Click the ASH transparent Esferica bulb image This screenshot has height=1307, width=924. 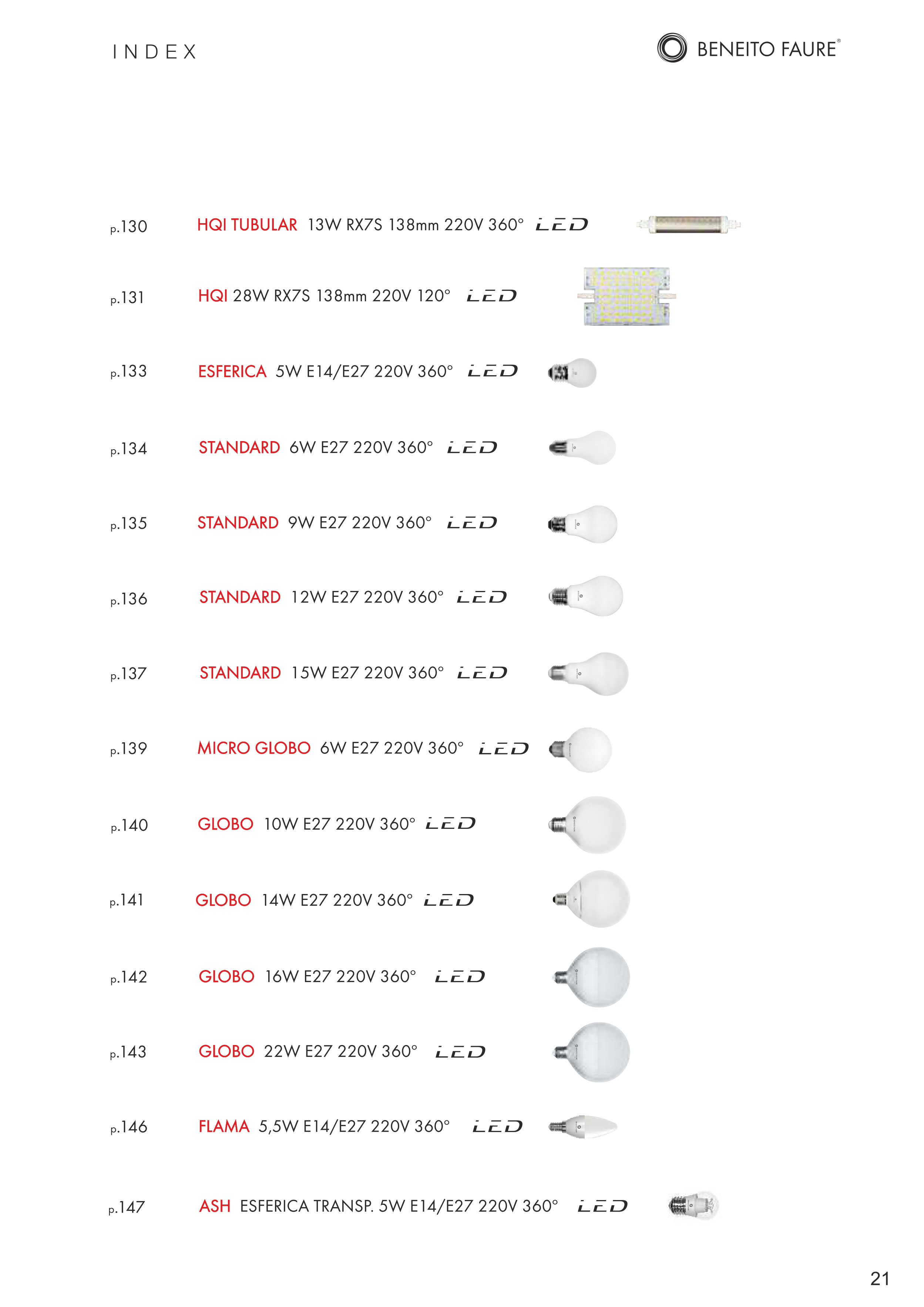pos(693,1205)
